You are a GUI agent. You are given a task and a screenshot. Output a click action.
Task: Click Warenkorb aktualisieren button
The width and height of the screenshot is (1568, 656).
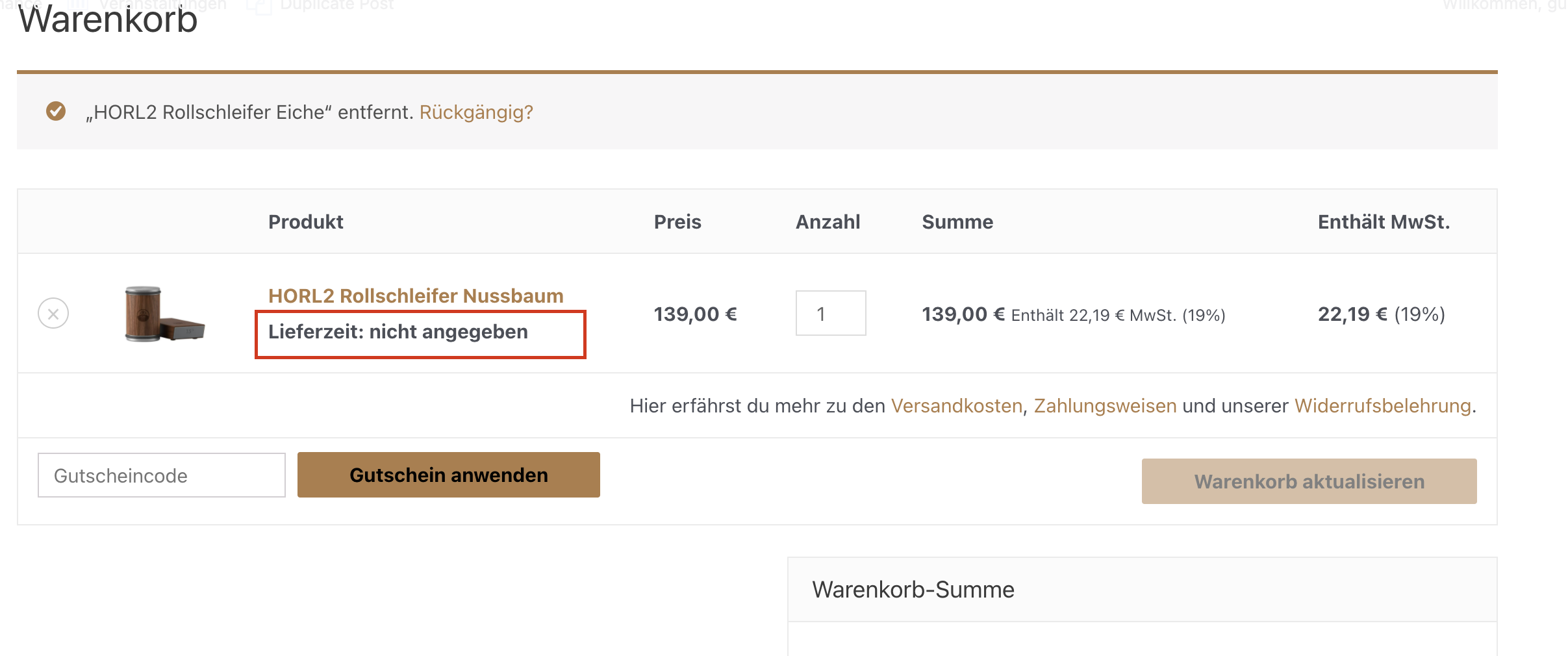coord(1309,481)
